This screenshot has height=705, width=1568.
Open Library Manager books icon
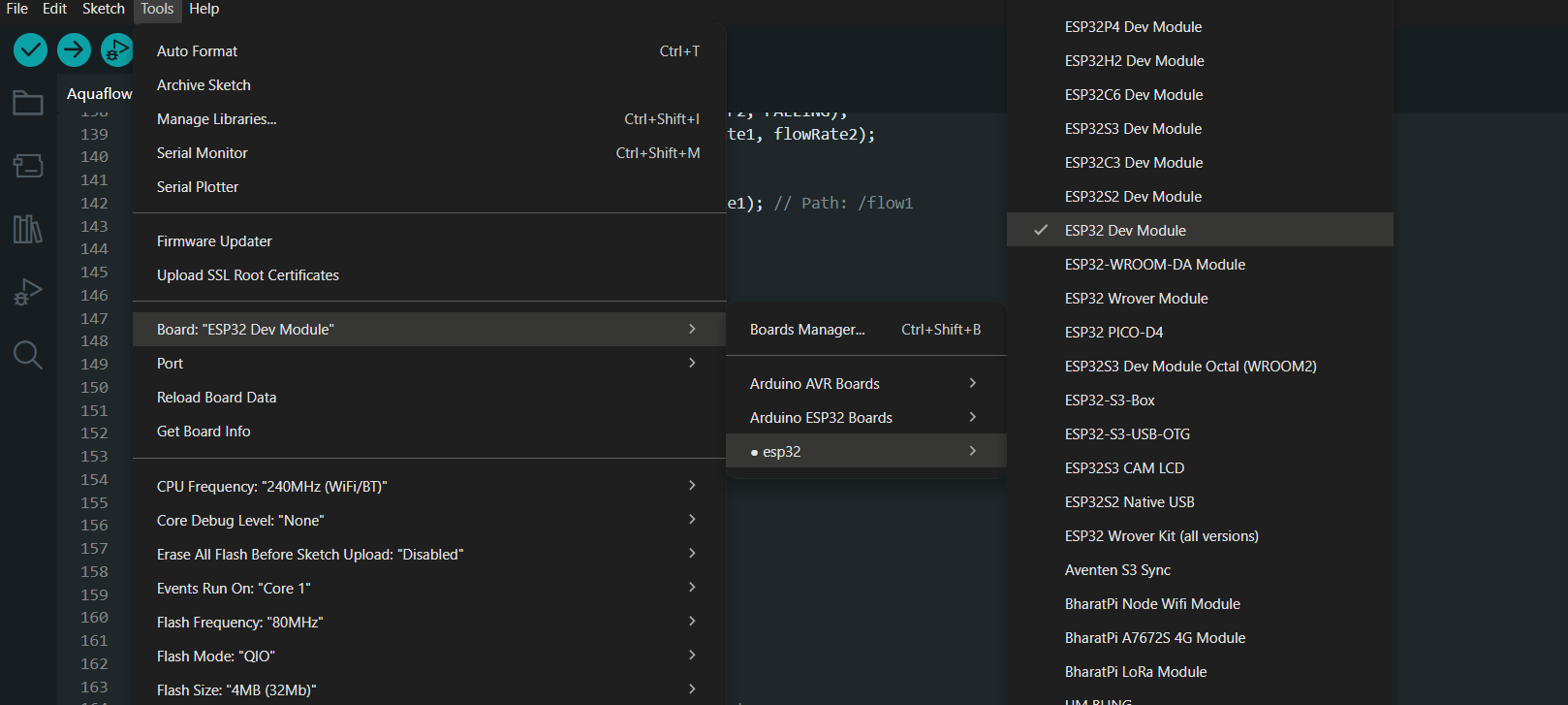(x=27, y=229)
